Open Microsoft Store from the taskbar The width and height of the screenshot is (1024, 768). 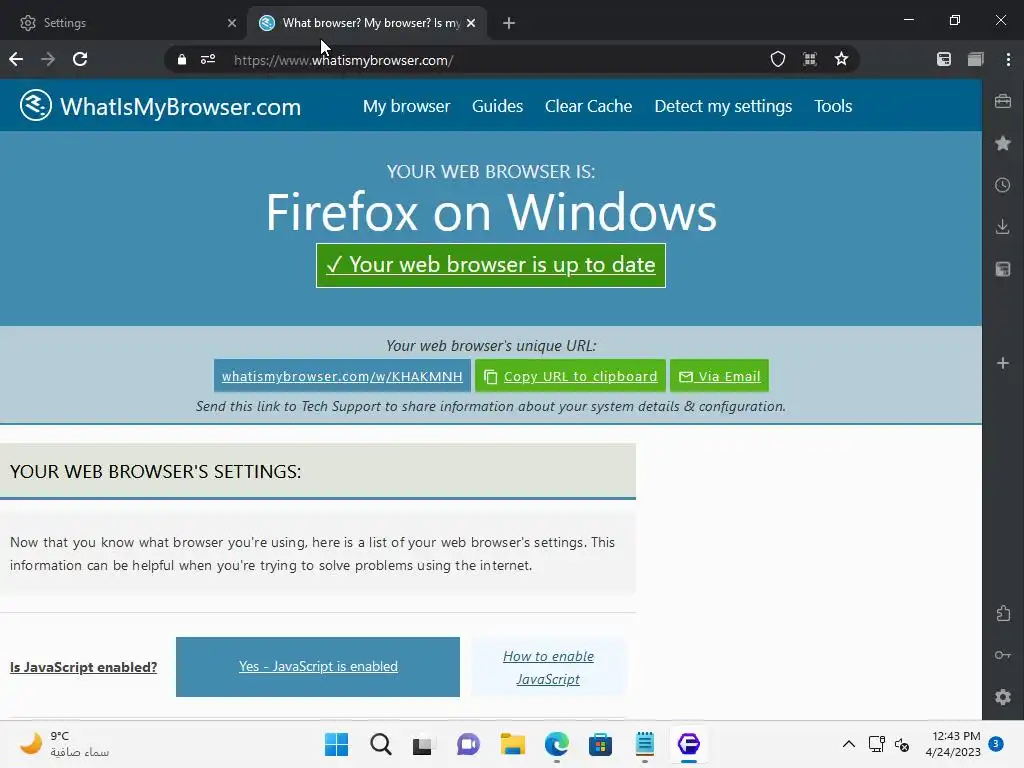coord(600,744)
